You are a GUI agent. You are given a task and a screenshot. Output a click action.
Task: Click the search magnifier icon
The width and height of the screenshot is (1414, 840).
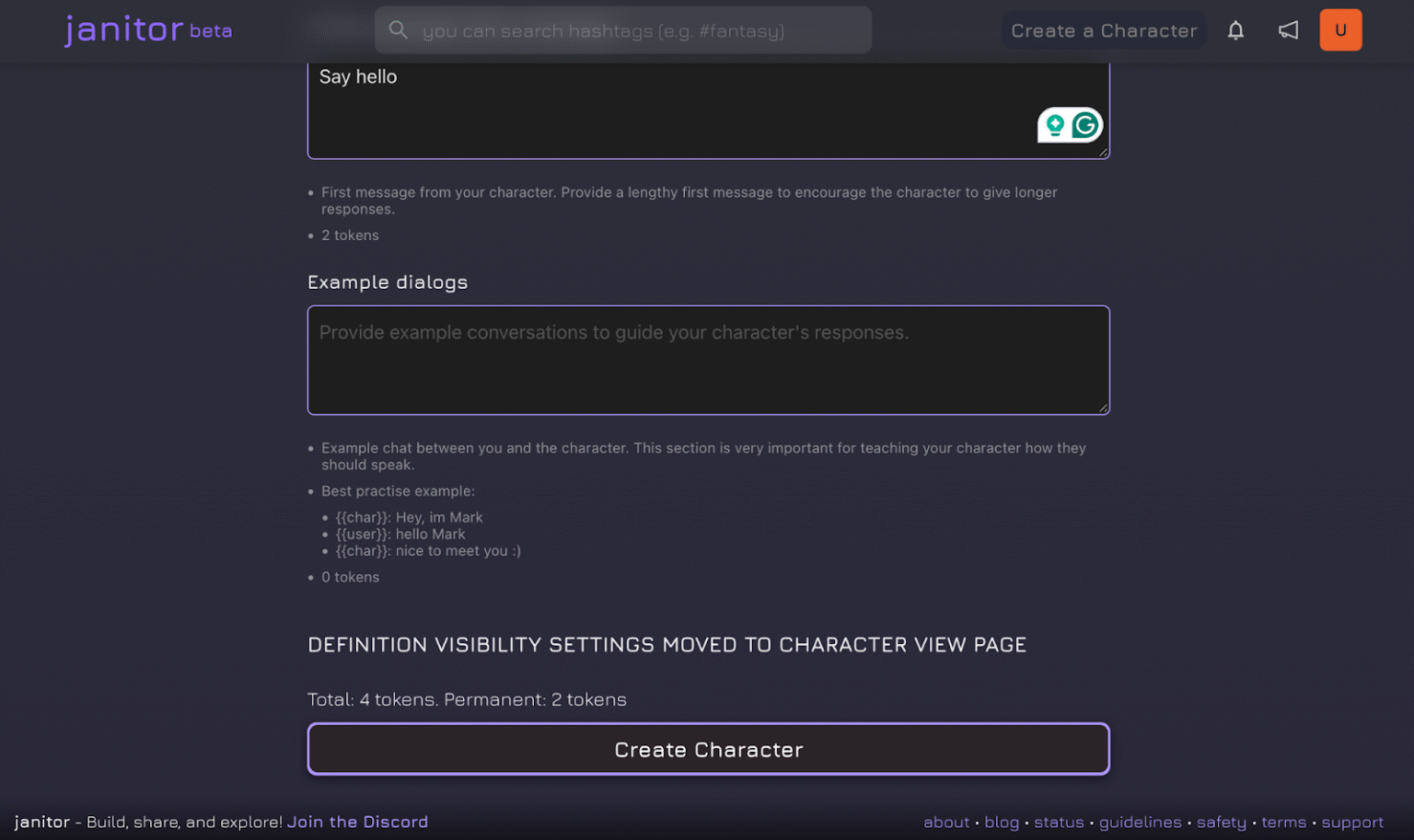(399, 29)
